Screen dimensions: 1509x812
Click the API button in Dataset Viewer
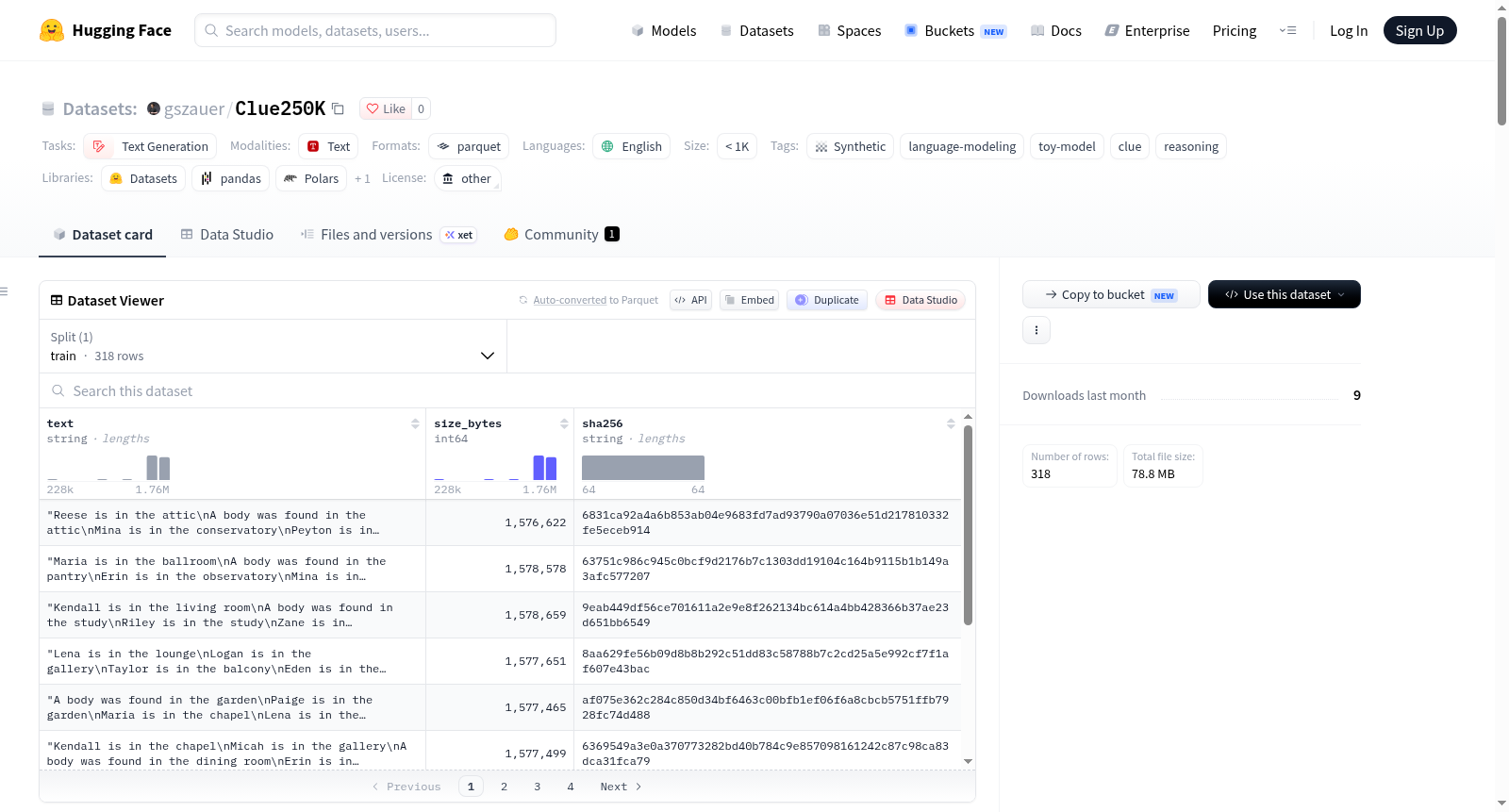click(690, 300)
